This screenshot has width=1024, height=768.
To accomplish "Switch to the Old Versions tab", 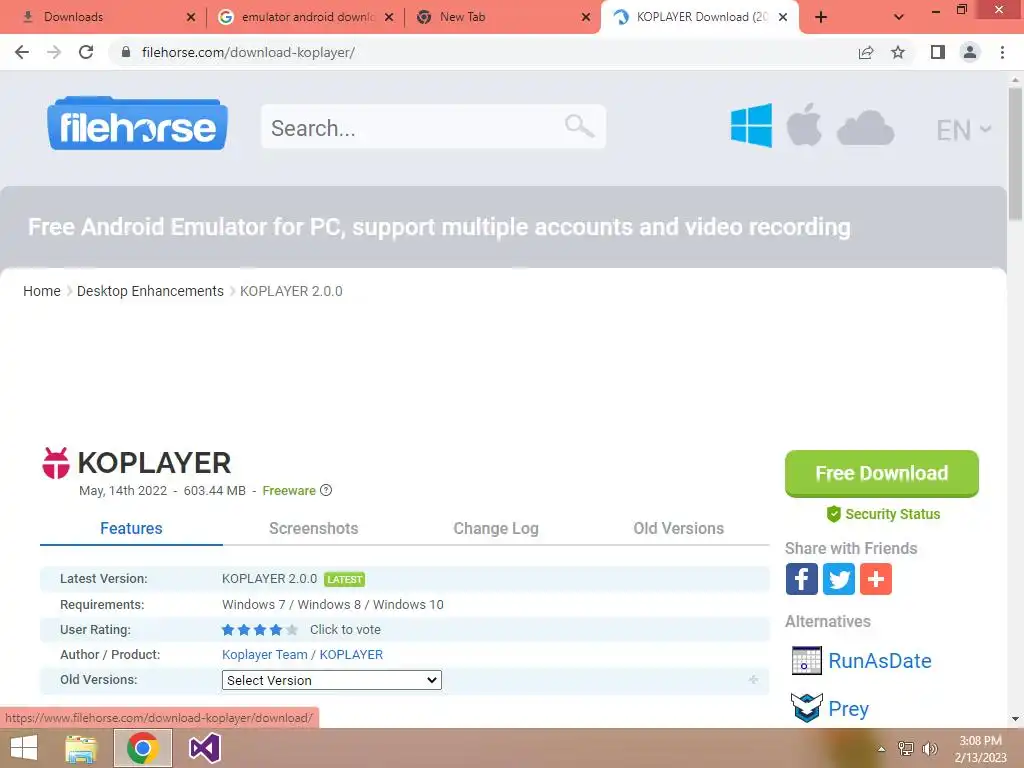I will [x=679, y=528].
